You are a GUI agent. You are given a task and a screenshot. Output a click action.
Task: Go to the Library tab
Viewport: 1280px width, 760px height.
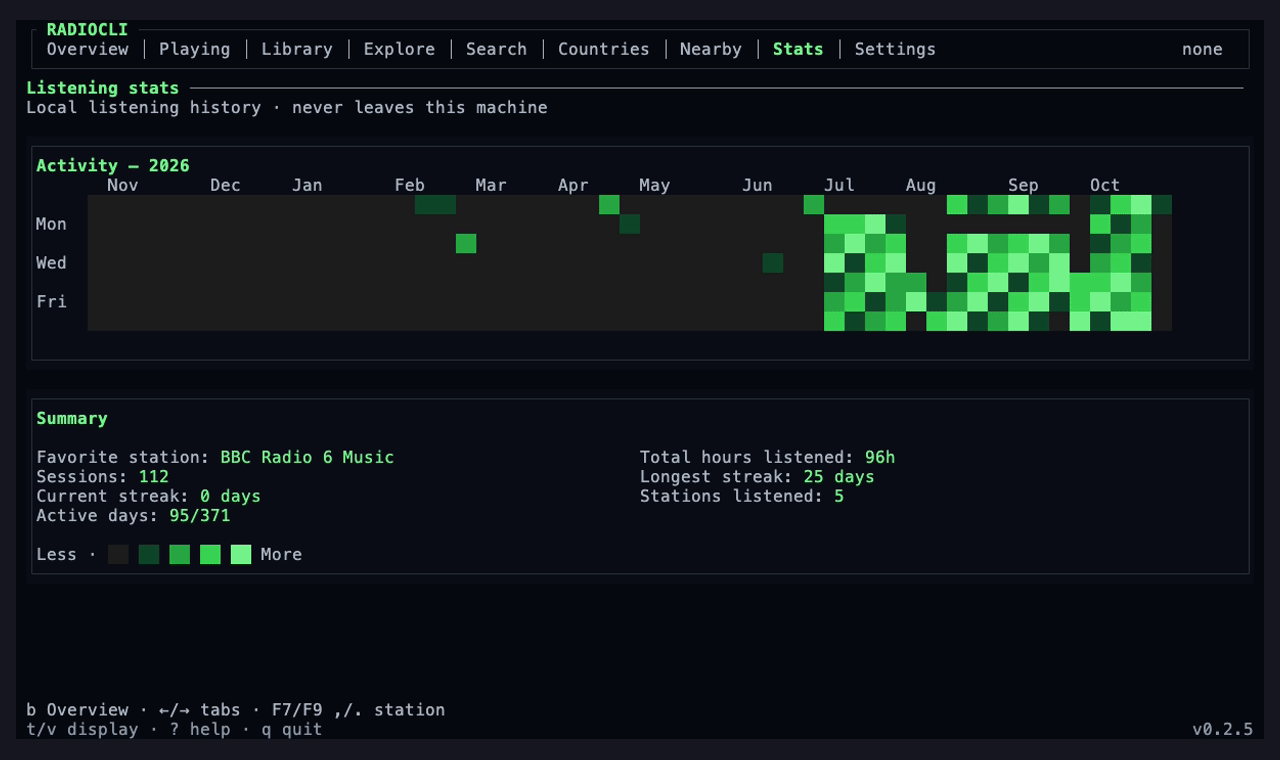pyautogui.click(x=297, y=49)
